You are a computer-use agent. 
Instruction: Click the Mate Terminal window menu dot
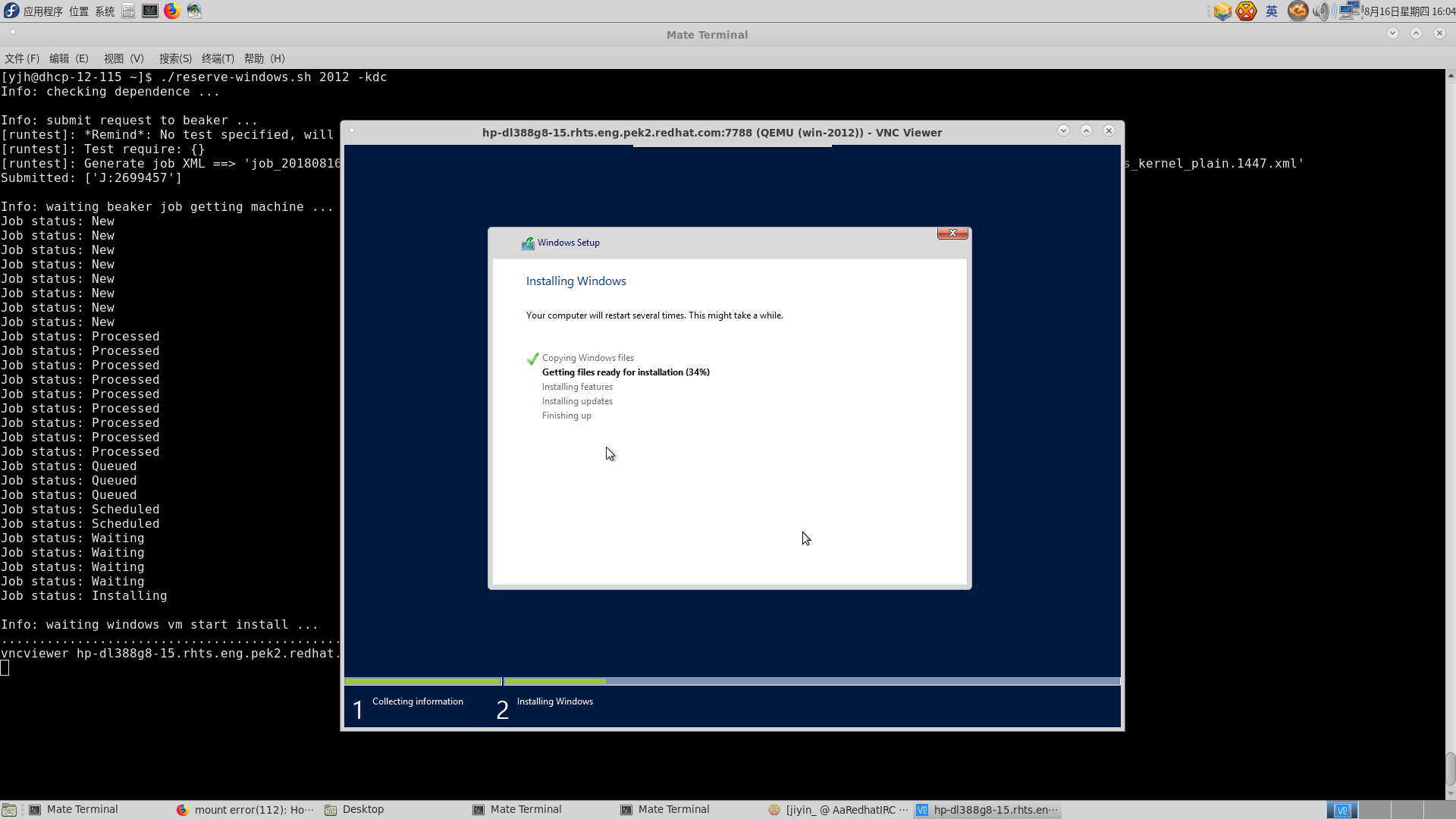tap(13, 32)
